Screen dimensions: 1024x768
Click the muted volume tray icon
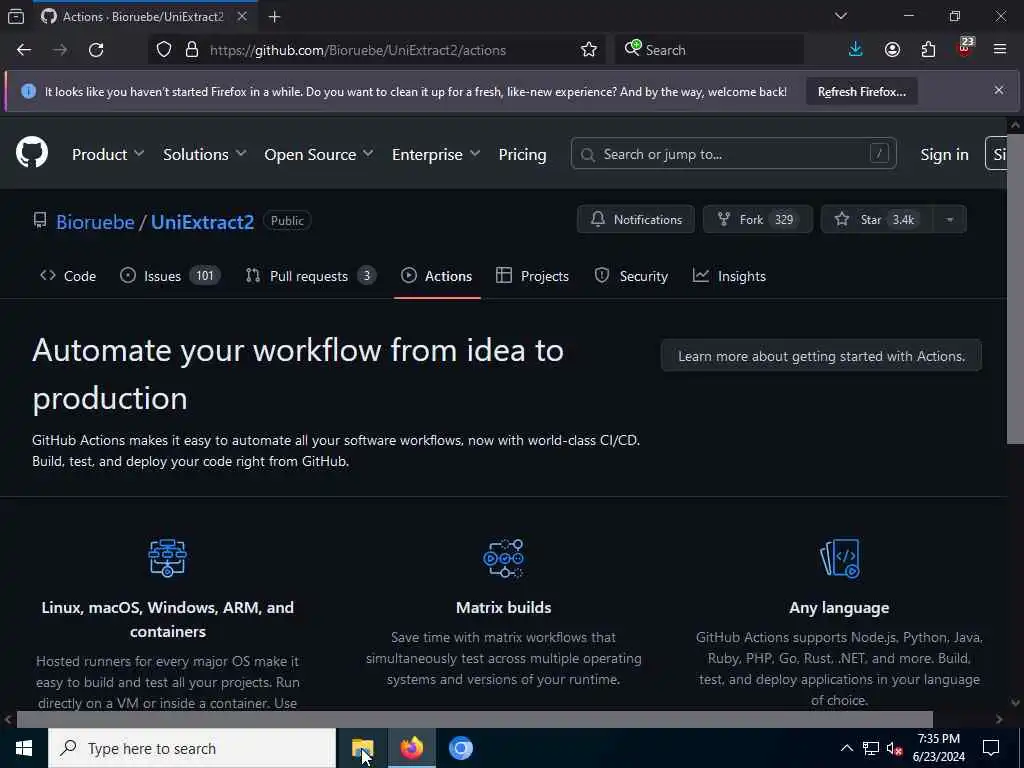(894, 748)
